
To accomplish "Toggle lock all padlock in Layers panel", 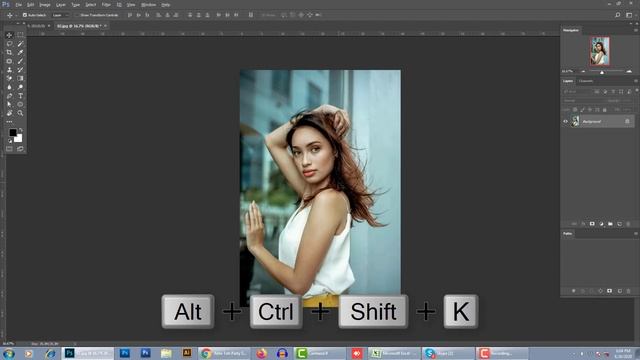I will coord(604,109).
